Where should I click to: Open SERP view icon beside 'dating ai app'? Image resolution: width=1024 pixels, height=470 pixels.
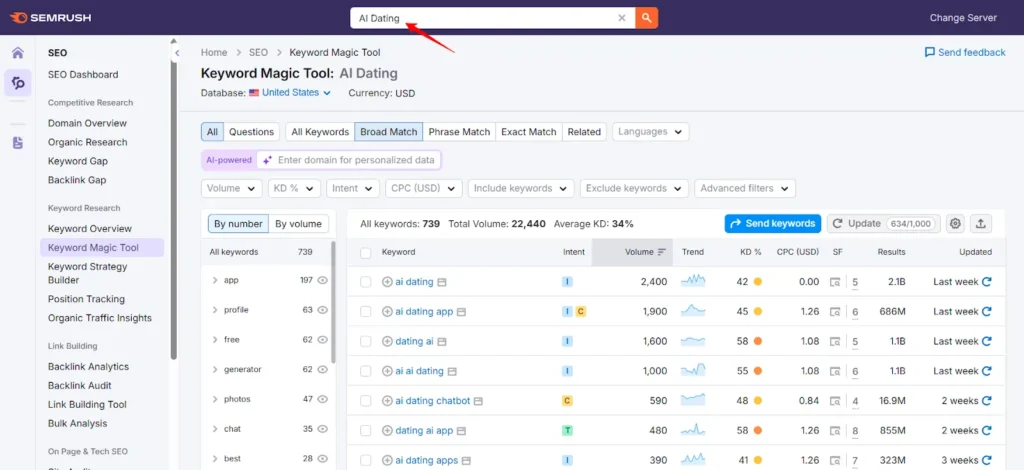tap(462, 431)
